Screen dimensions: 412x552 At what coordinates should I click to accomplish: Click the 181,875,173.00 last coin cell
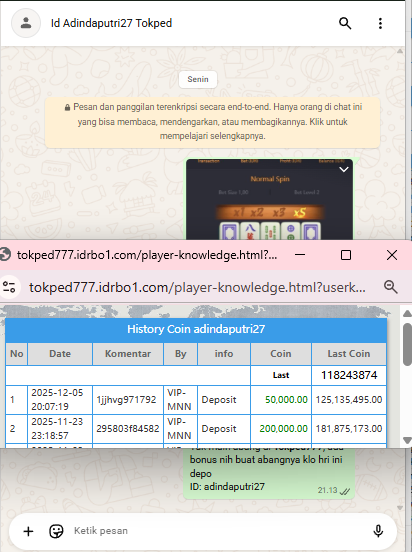tap(349, 428)
